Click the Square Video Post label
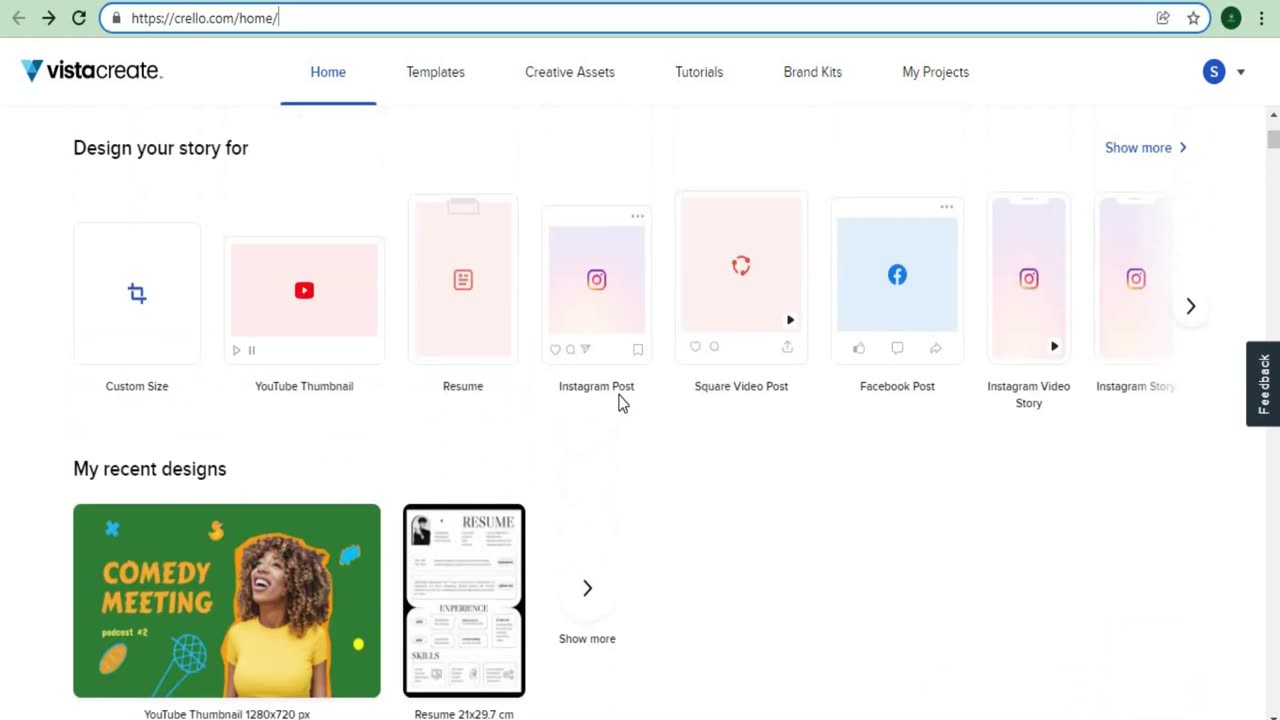 [741, 386]
